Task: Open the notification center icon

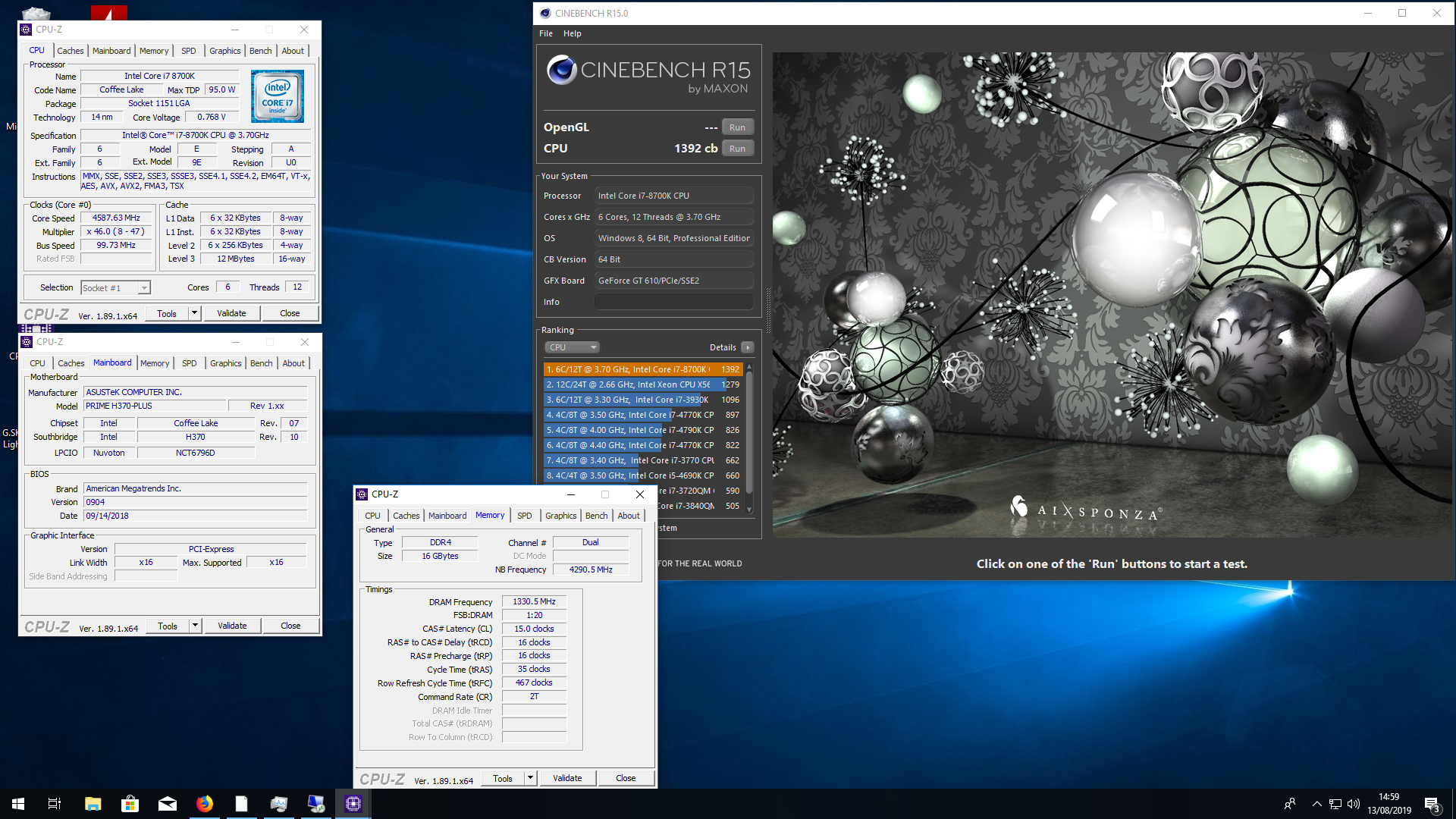Action: coord(1432,804)
